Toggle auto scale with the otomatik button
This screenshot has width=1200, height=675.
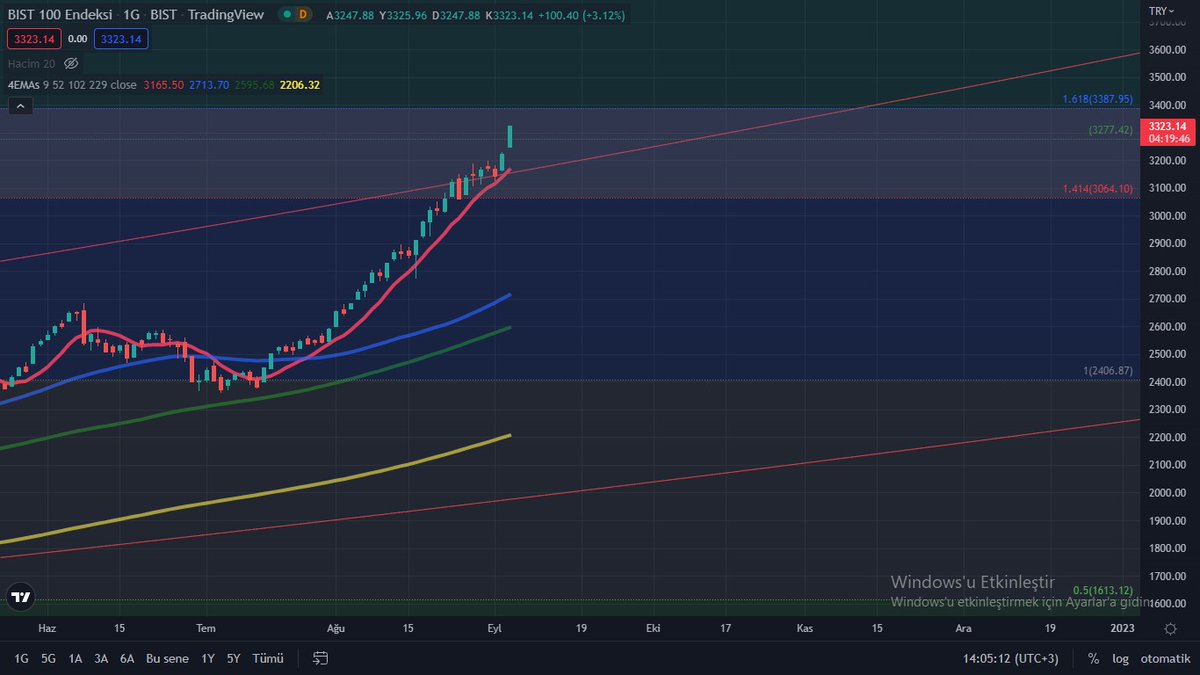(x=1164, y=658)
